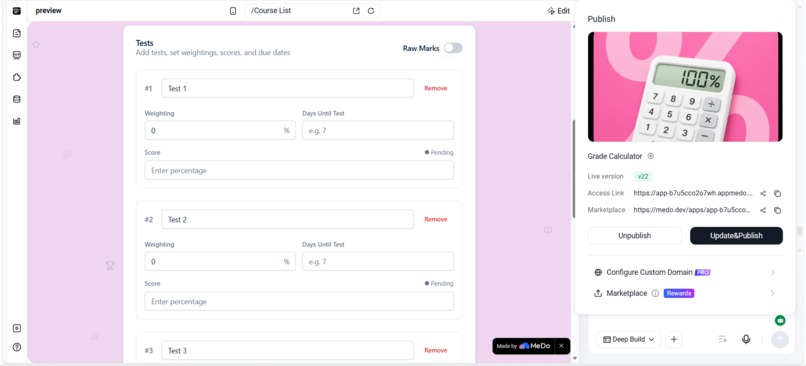The width and height of the screenshot is (806, 366).
Task: Click Test 2 Days Until Test field
Action: coord(378,262)
